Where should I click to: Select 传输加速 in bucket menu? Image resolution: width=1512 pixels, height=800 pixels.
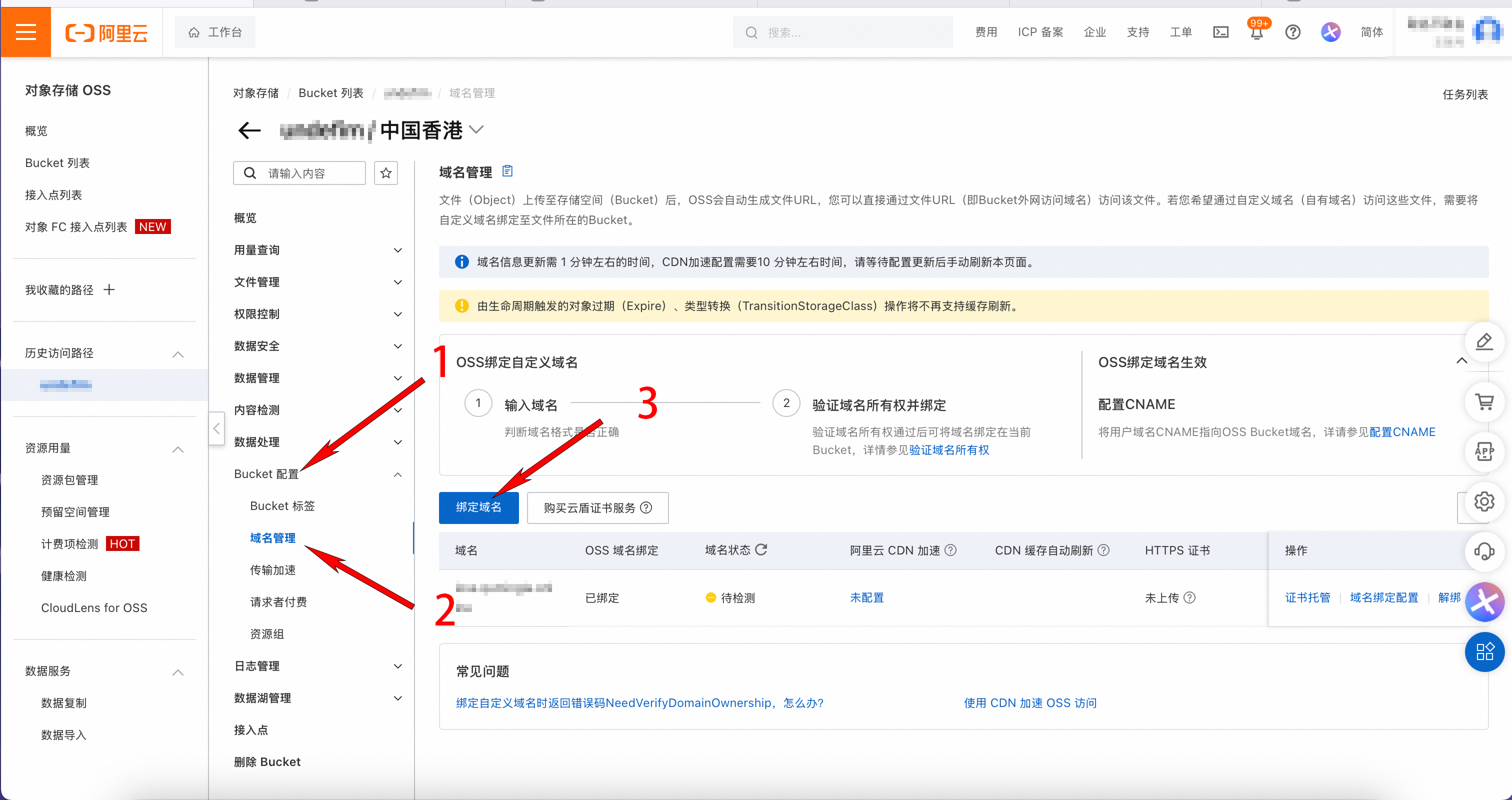point(273,570)
